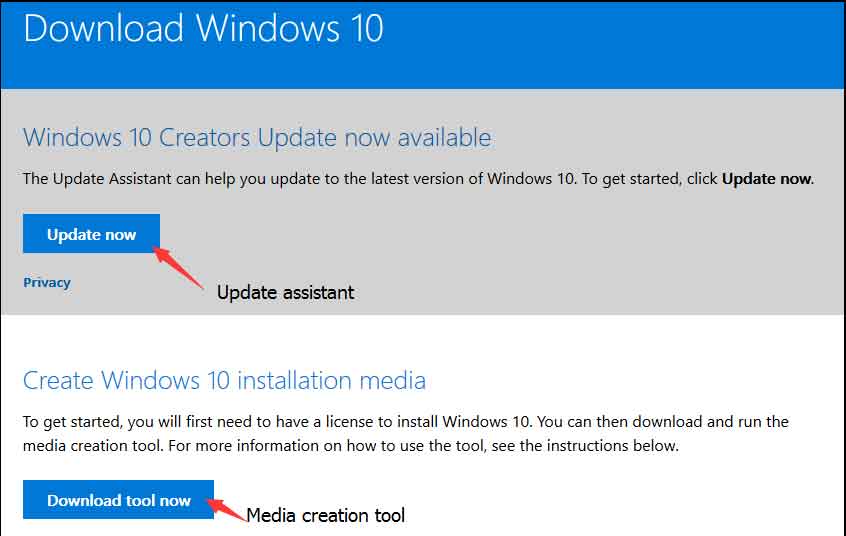Click the paragraph starting 'The Update Assistant can help'
This screenshot has height=536, width=846.
418,179
